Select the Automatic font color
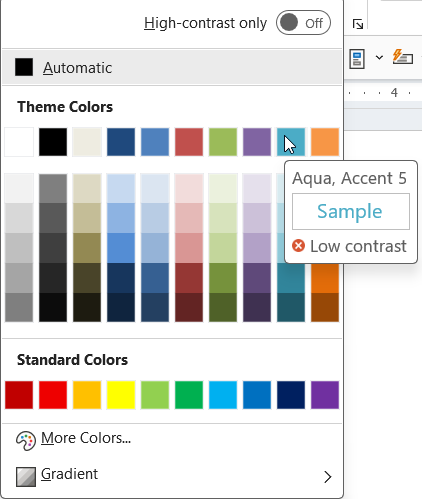The width and height of the screenshot is (422, 499). tap(172, 68)
